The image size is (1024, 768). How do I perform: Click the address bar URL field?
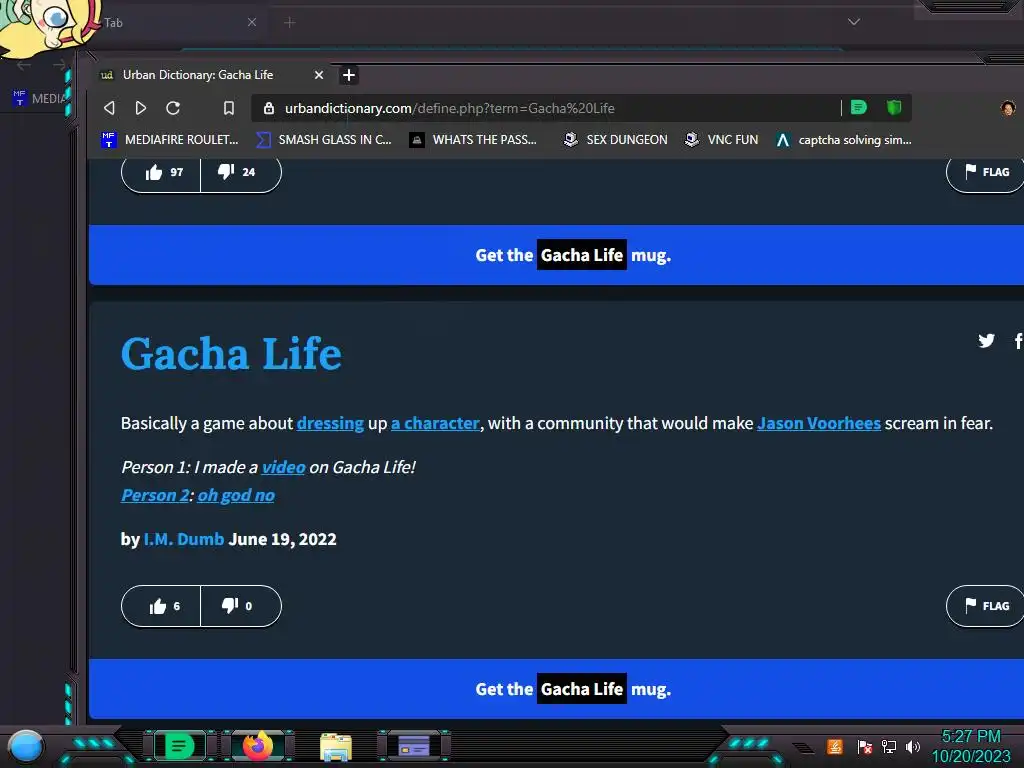coord(545,108)
